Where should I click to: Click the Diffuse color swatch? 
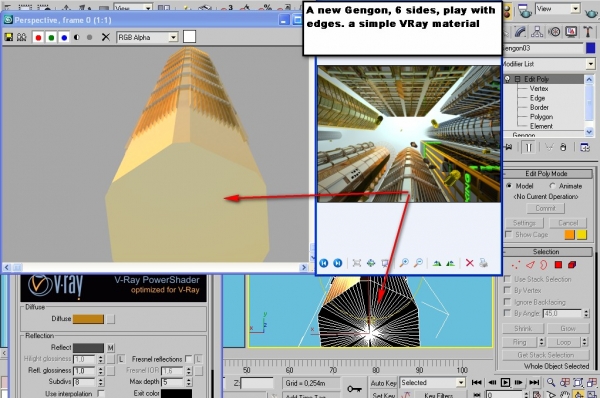pos(88,319)
